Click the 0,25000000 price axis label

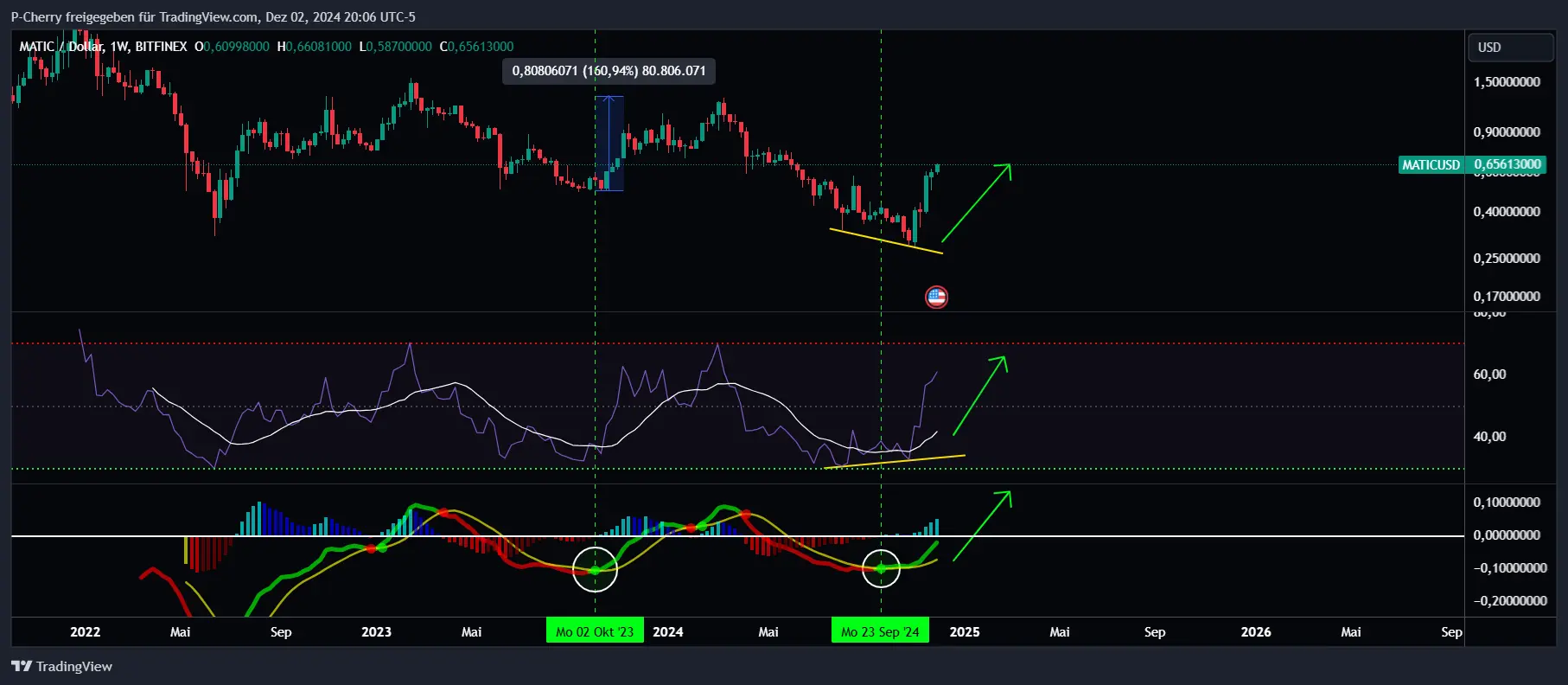1507,259
